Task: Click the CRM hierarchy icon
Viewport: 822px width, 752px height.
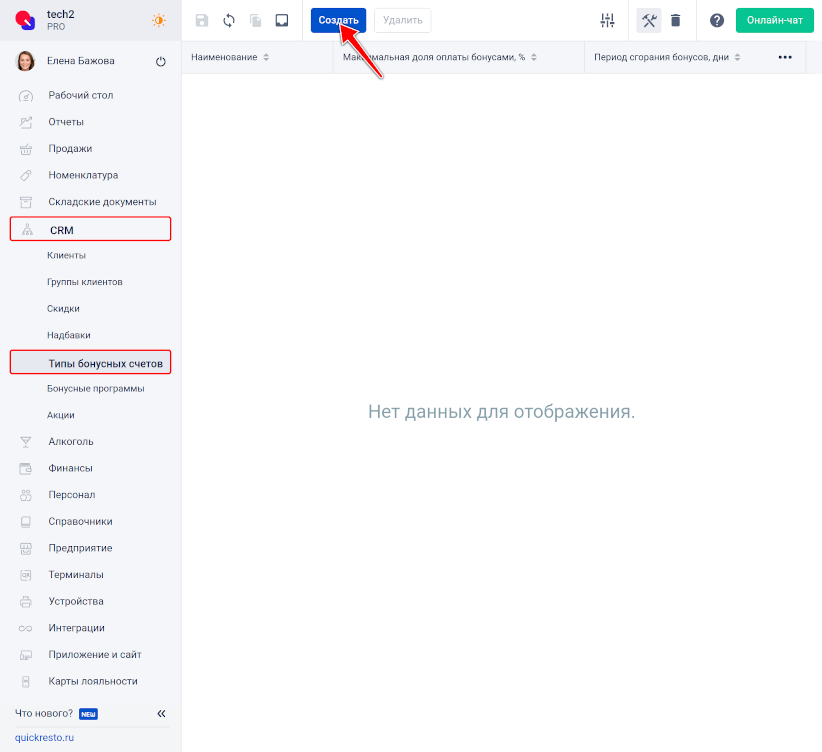Action: point(27,230)
